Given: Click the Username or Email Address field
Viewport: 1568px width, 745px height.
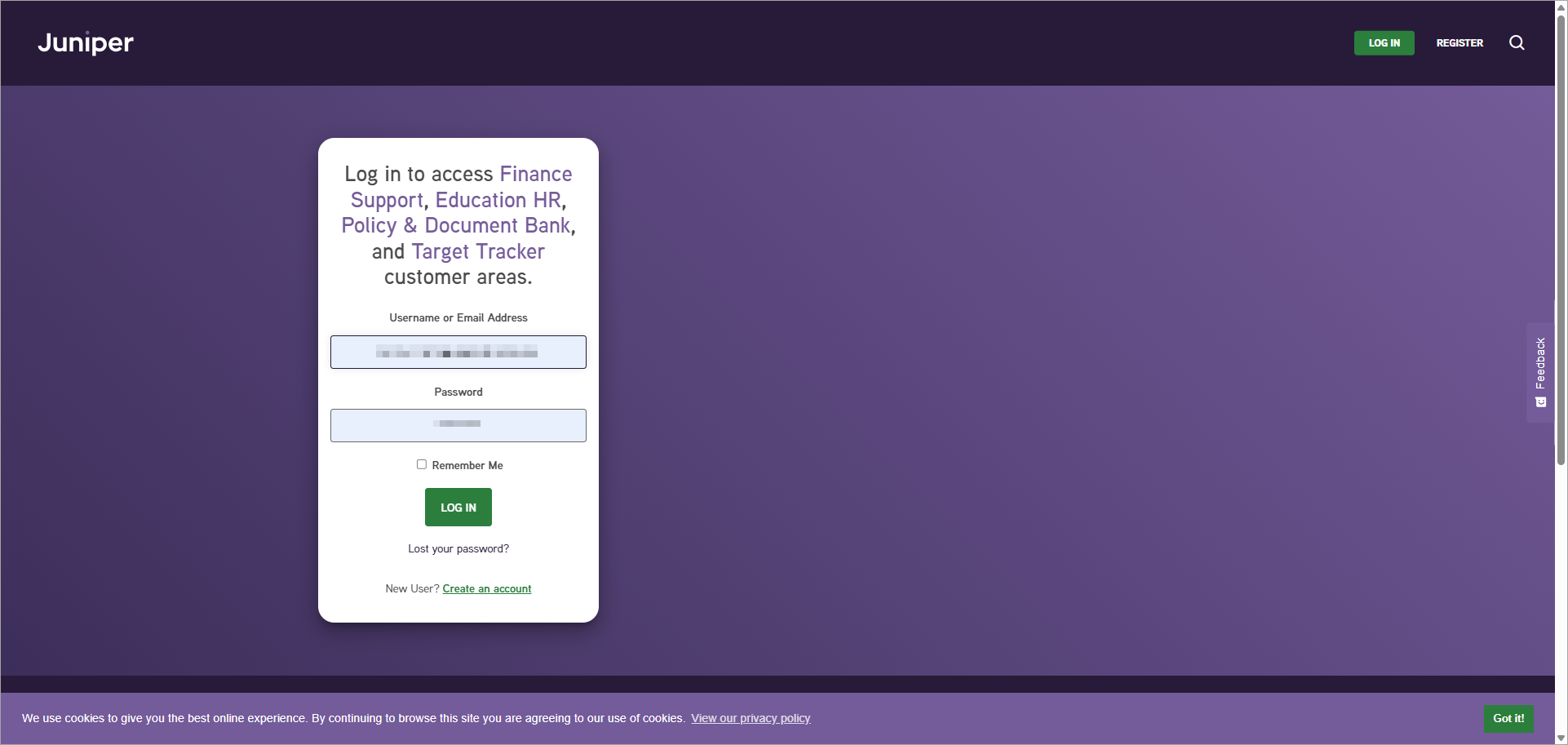Looking at the screenshot, I should point(458,352).
